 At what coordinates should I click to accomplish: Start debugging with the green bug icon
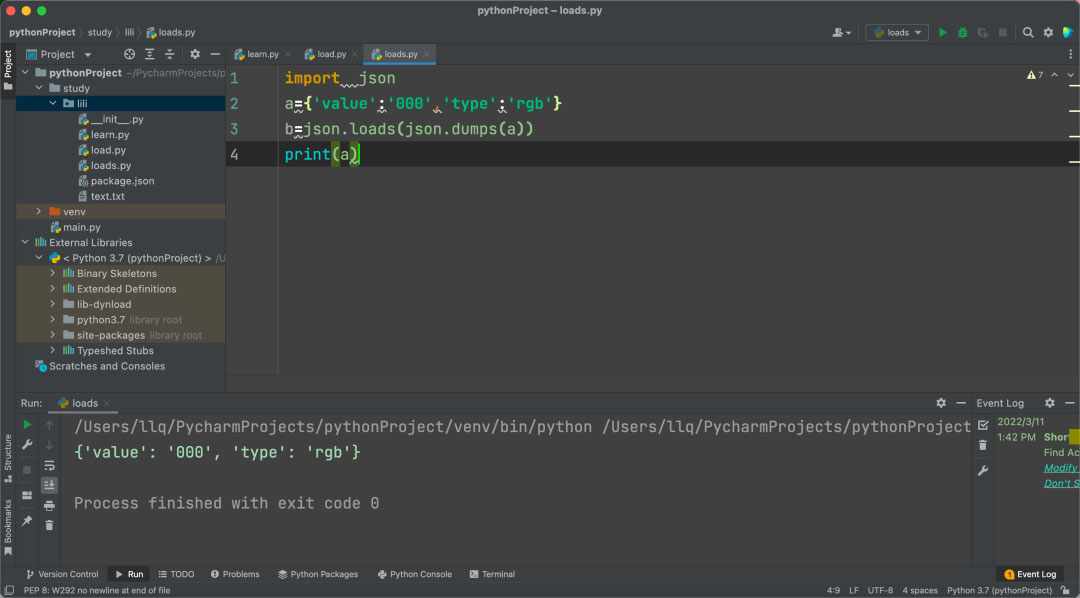pos(962,32)
